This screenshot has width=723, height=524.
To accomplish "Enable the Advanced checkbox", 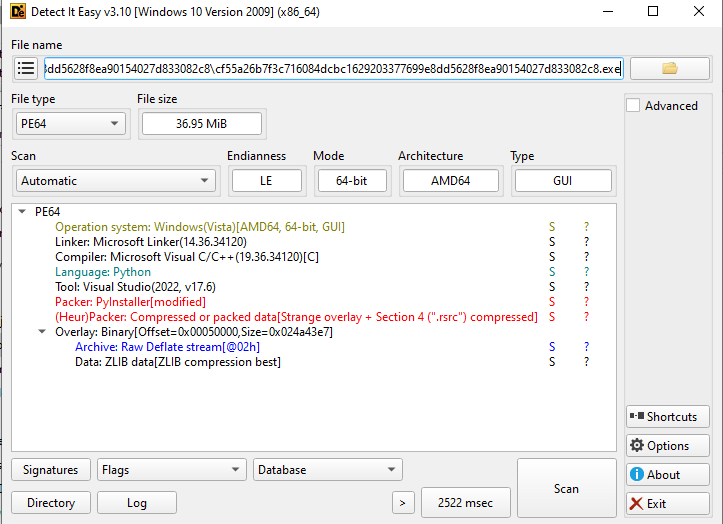I will [633, 106].
